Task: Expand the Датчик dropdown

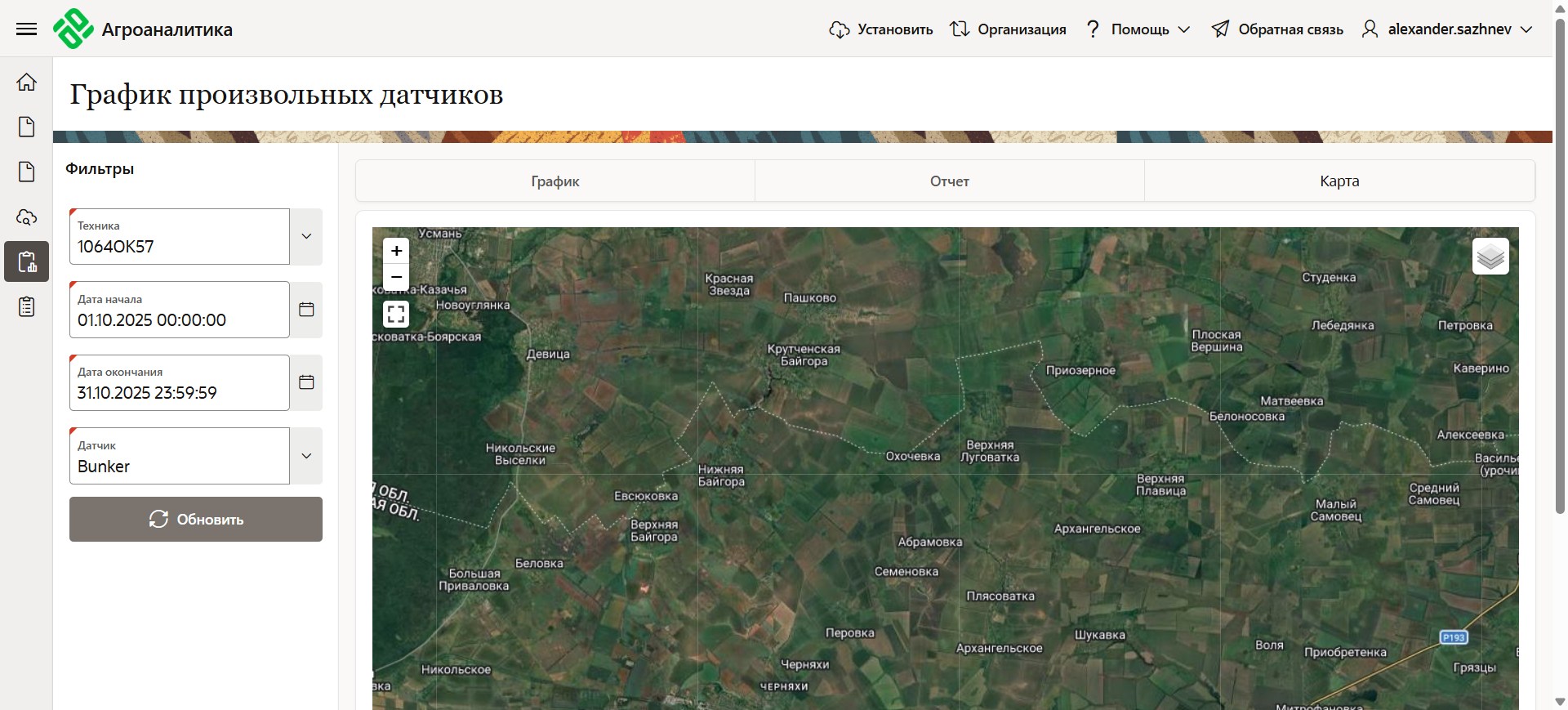Action: pyautogui.click(x=306, y=456)
